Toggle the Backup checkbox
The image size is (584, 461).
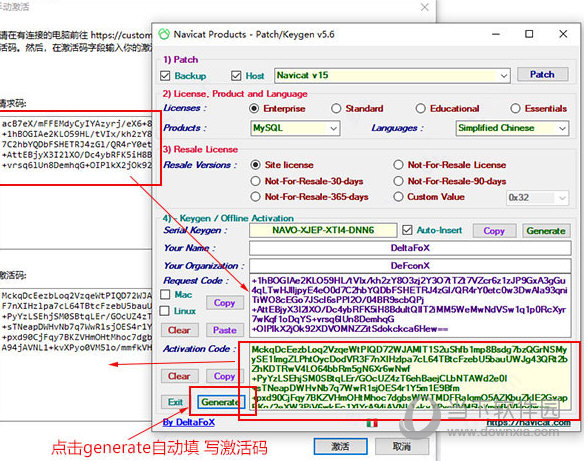[165, 76]
